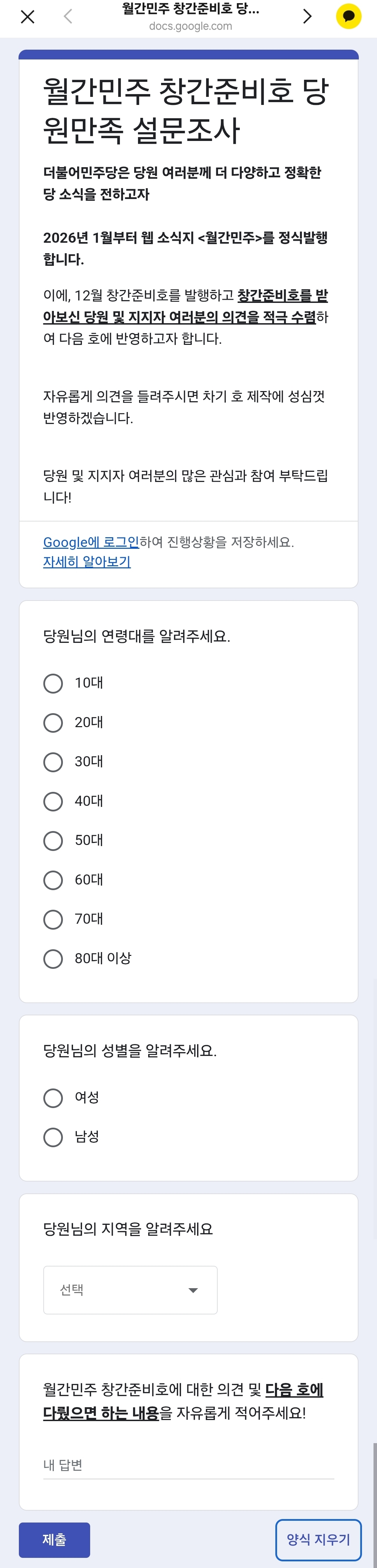Screen dimensions: 377x1568
Task: Close the in-app browser with X
Action: click(x=27, y=16)
